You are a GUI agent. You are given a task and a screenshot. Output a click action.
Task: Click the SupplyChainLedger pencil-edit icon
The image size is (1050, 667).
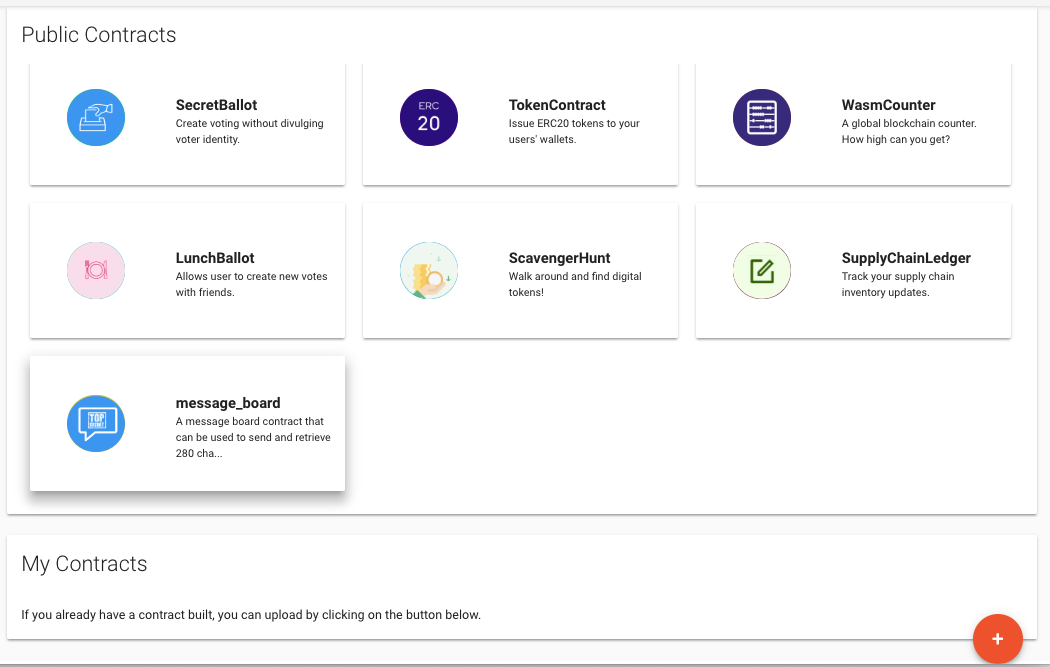click(x=762, y=270)
